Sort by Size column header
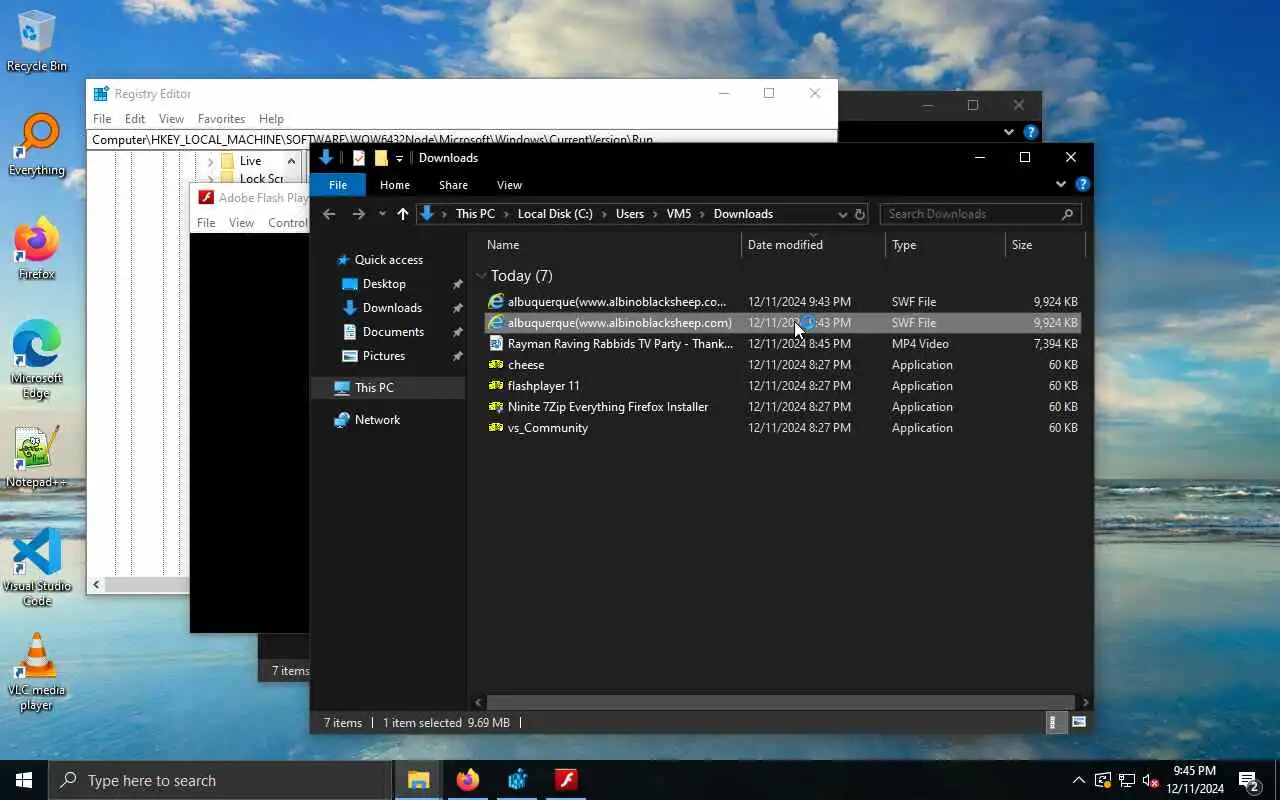Image resolution: width=1280 pixels, height=800 pixels. pos(1045,245)
